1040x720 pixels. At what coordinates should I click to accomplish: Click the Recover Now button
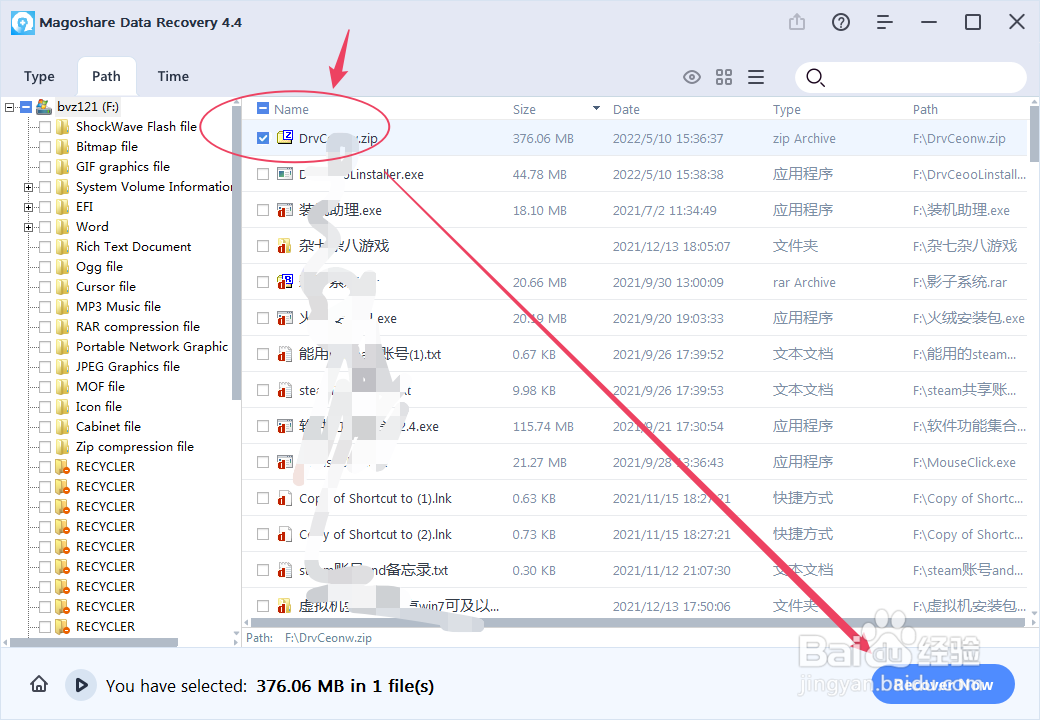[942, 684]
